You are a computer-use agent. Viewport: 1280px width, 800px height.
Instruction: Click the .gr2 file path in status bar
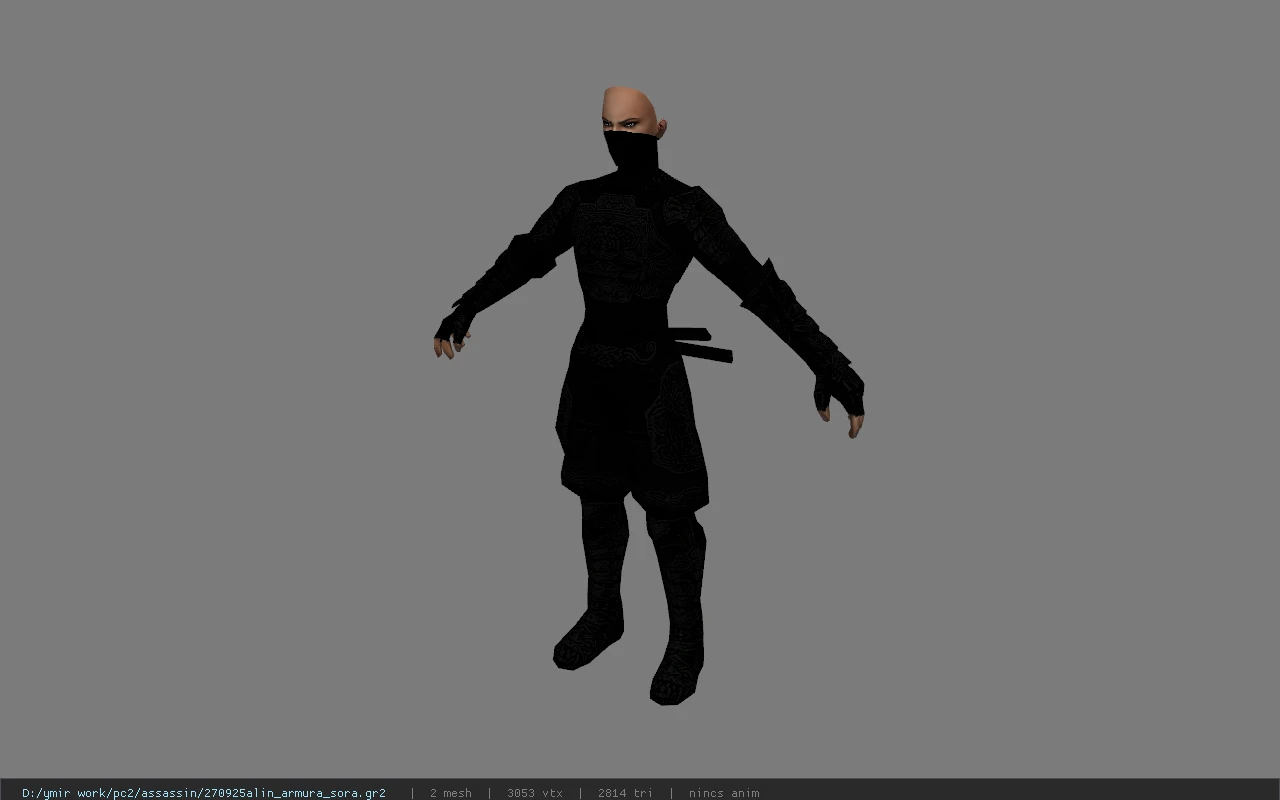[x=204, y=793]
